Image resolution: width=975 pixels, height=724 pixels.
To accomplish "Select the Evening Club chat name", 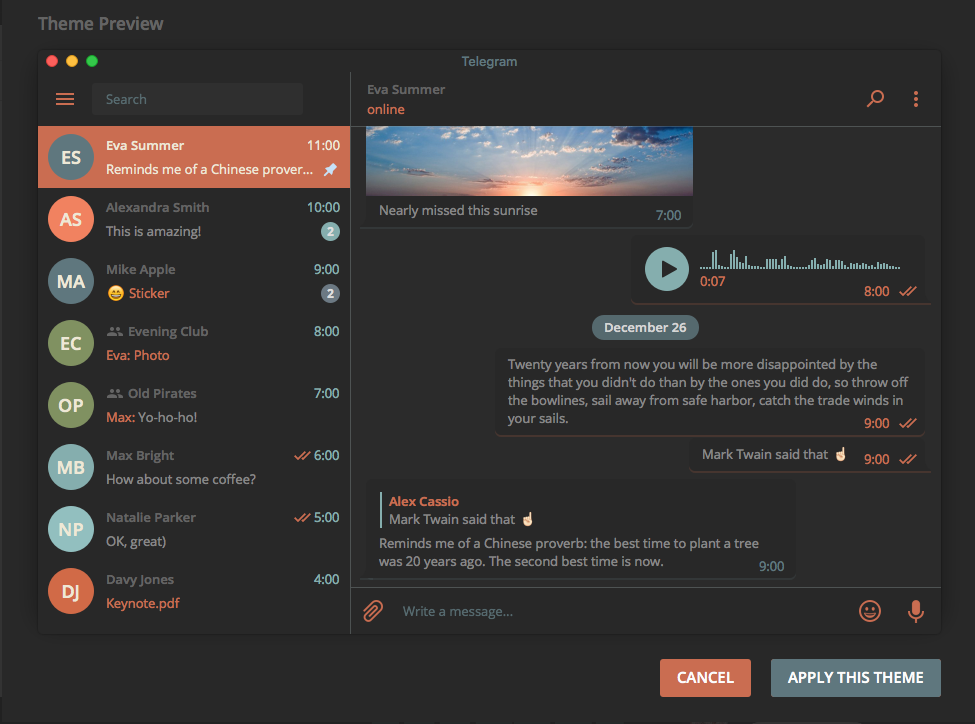I will [168, 332].
